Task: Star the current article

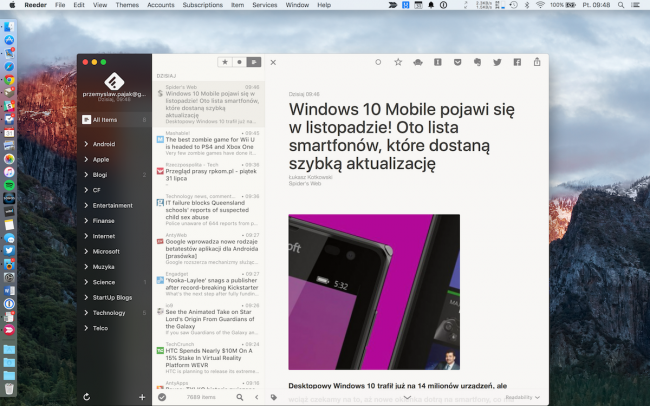Action: pyautogui.click(x=398, y=62)
